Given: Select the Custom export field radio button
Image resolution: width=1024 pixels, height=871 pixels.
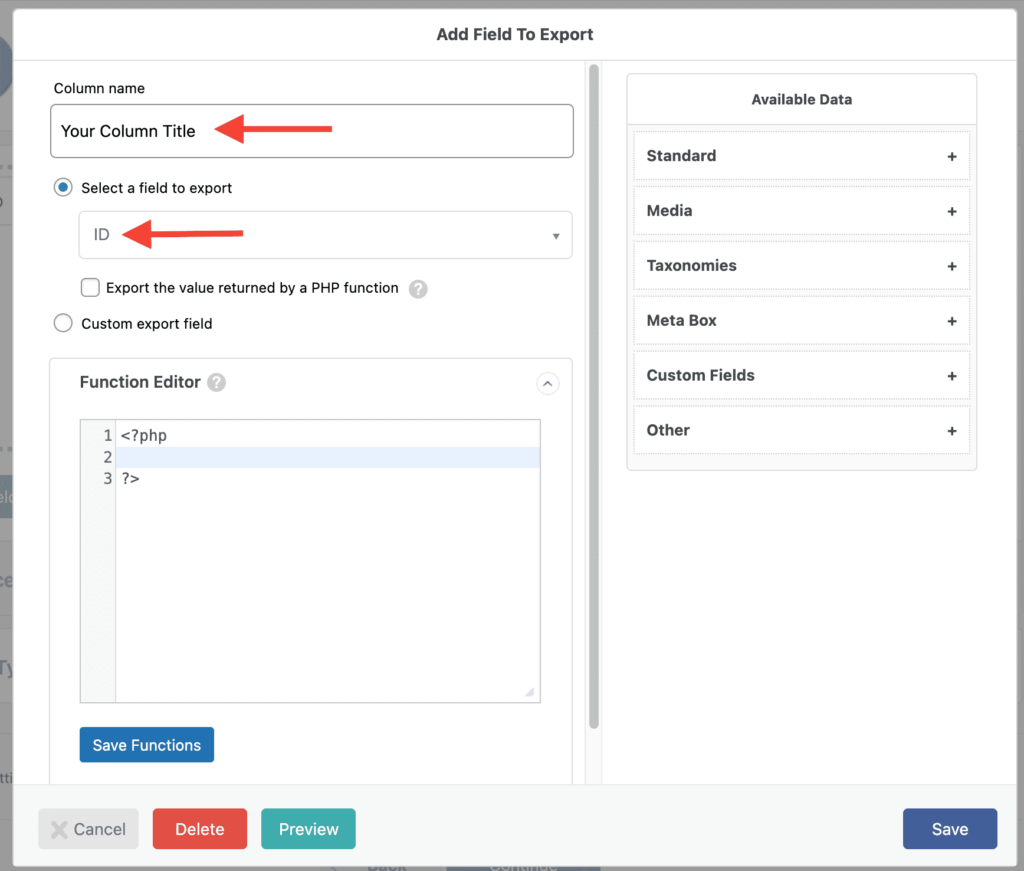Looking at the screenshot, I should tap(62, 323).
